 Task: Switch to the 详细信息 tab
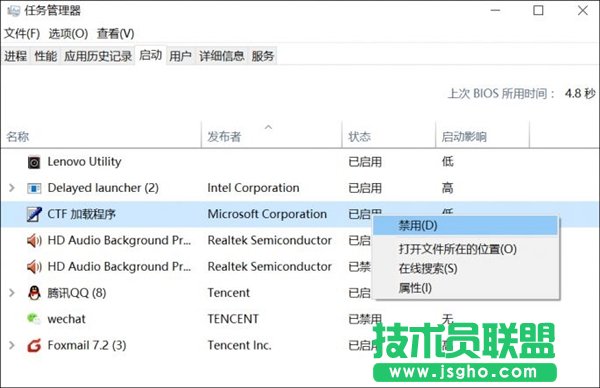pos(222,56)
